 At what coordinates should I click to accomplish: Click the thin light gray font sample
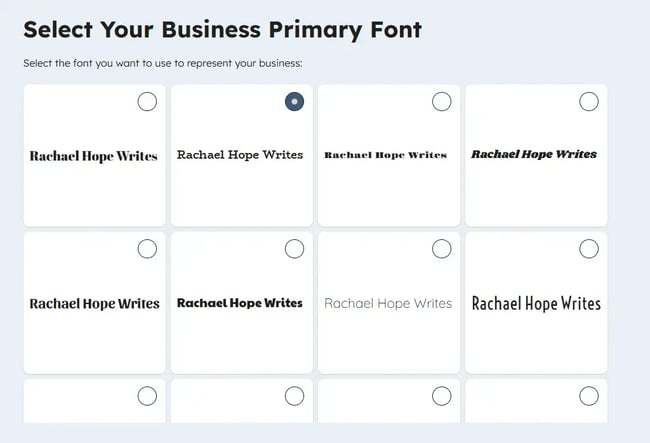tap(388, 303)
